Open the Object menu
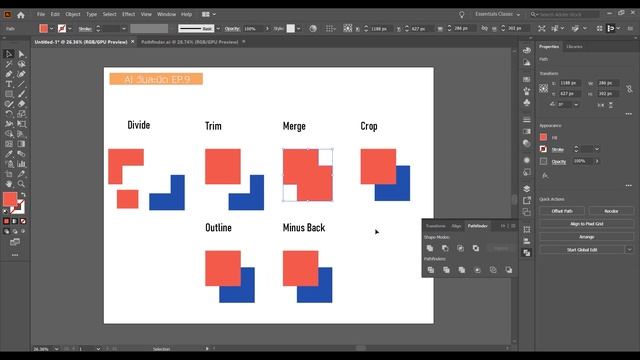This screenshot has height=360, width=640. [x=73, y=14]
